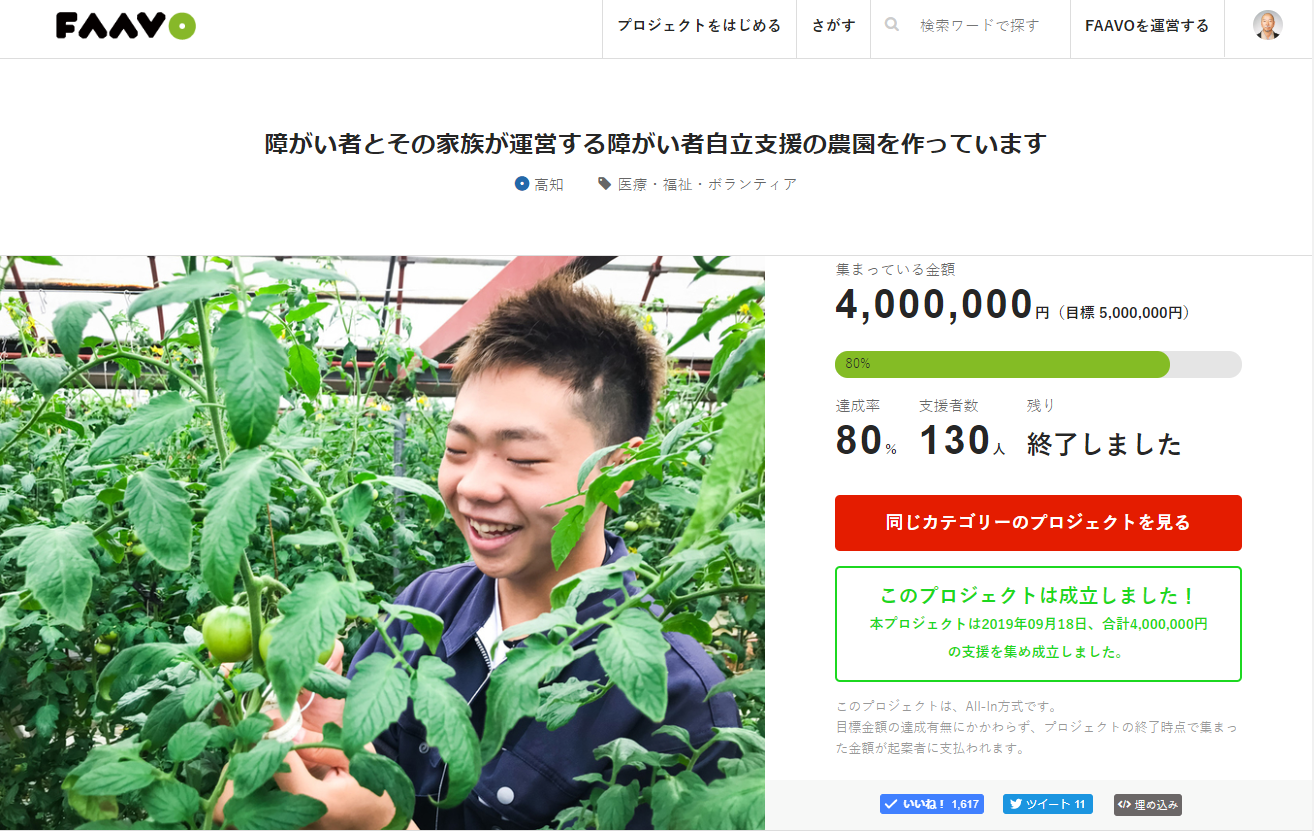Focus the 検索ワードで探す search field
This screenshot has height=836, width=1314.
(x=980, y=26)
